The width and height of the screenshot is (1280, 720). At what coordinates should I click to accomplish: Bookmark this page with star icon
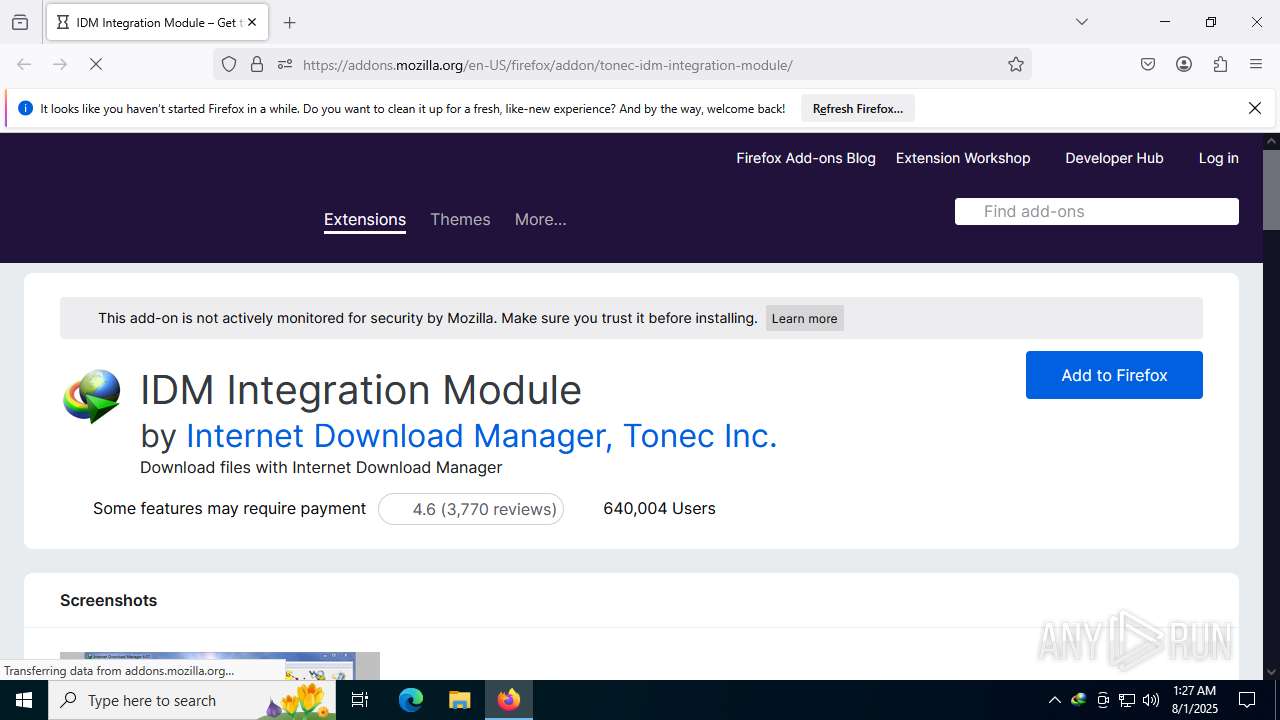pyautogui.click(x=1016, y=64)
